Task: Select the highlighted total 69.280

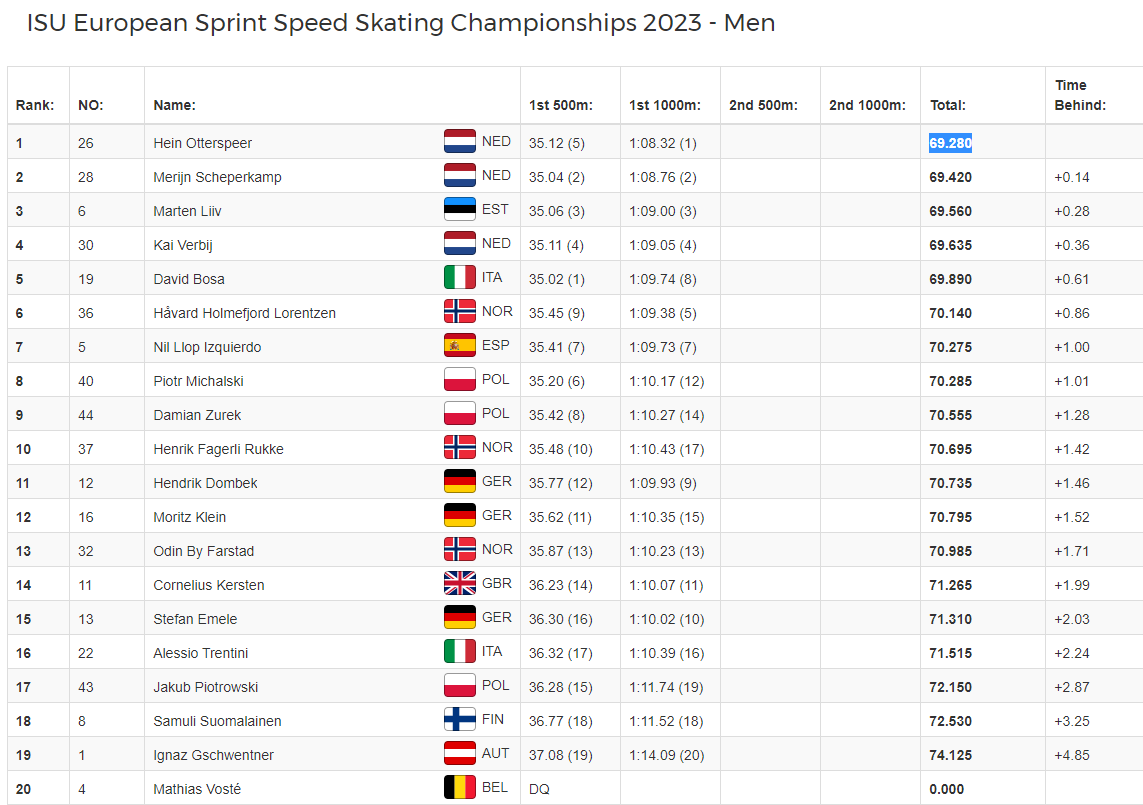Action: coord(950,143)
